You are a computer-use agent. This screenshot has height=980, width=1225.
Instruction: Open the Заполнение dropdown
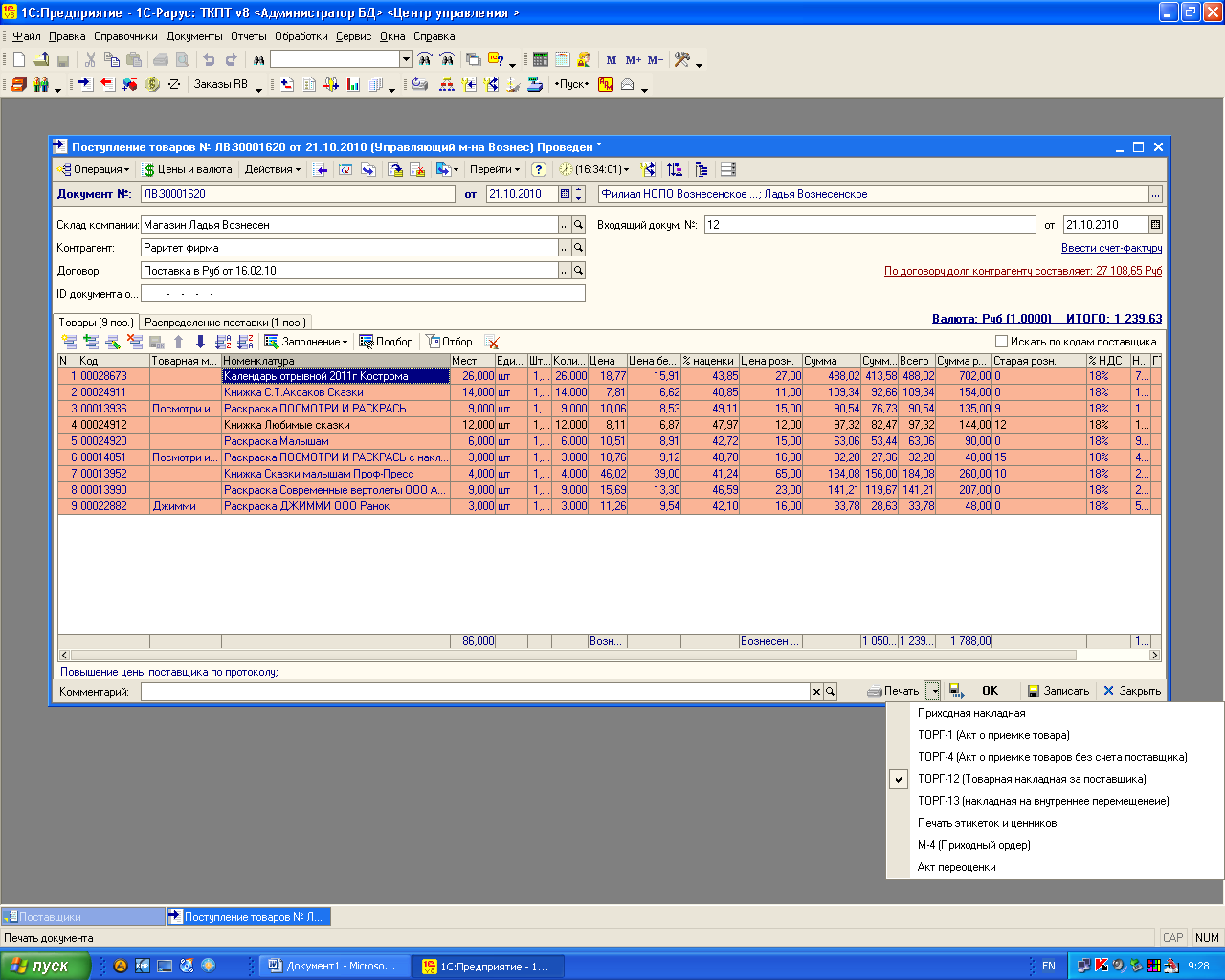pos(306,342)
